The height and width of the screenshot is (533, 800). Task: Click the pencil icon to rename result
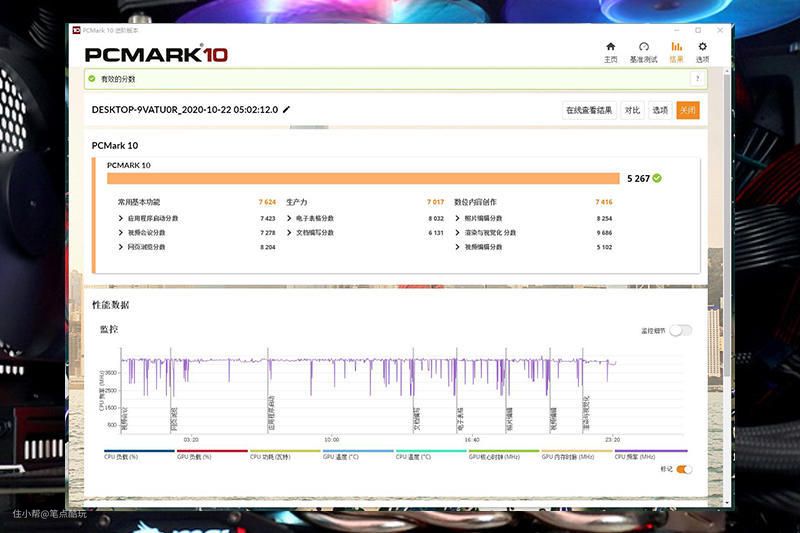pos(287,110)
